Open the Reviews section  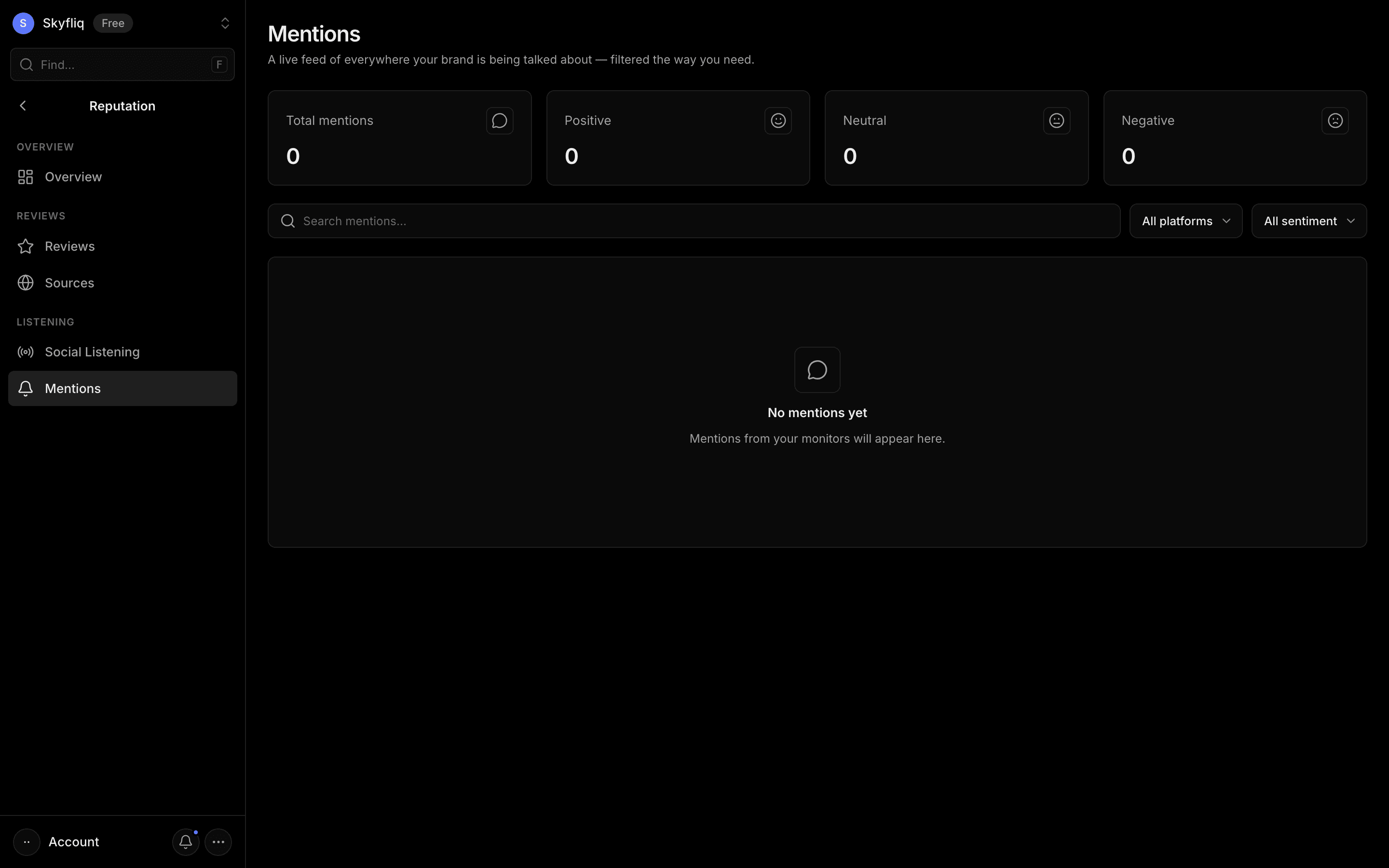click(x=122, y=246)
